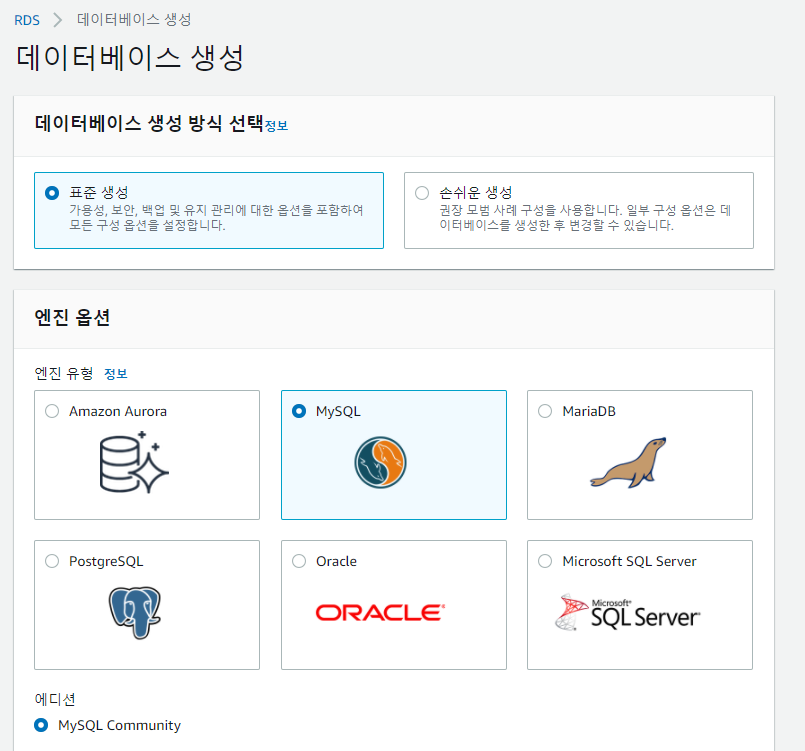The height and width of the screenshot is (751, 805).
Task: Click the breadcrumb chevron after RDS
Action: (x=58, y=20)
